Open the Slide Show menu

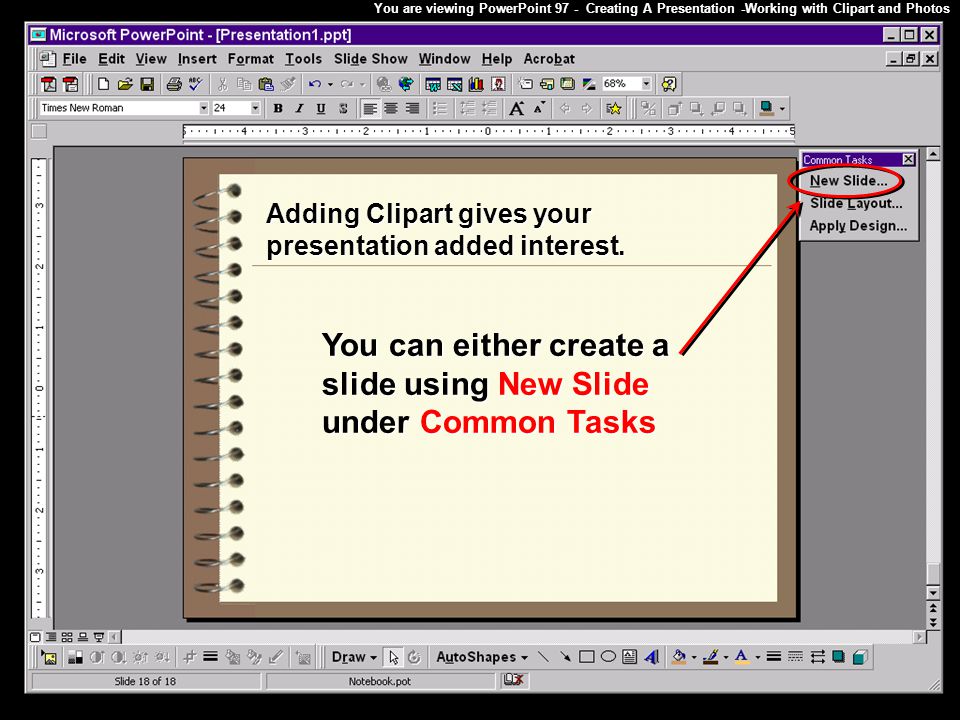pyautogui.click(x=370, y=59)
